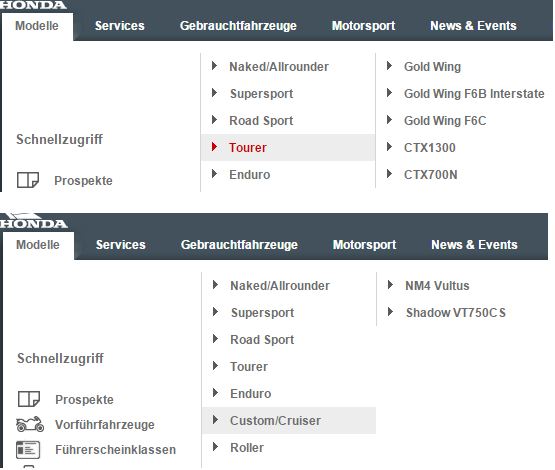Open the Services tab in the Tourer menu screenshot
555x470 pixels.
point(120,26)
